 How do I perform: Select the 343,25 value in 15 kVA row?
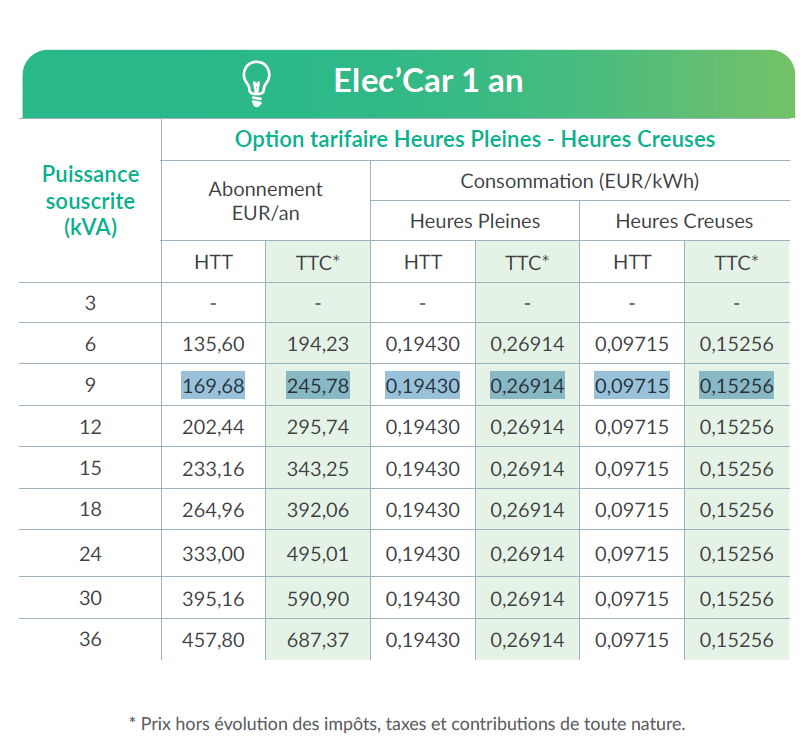point(318,469)
